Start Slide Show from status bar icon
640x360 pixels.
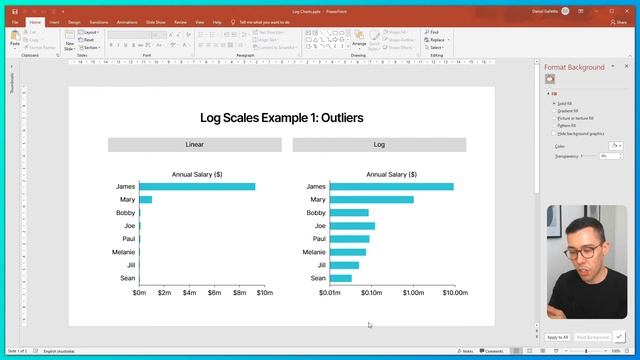556,351
